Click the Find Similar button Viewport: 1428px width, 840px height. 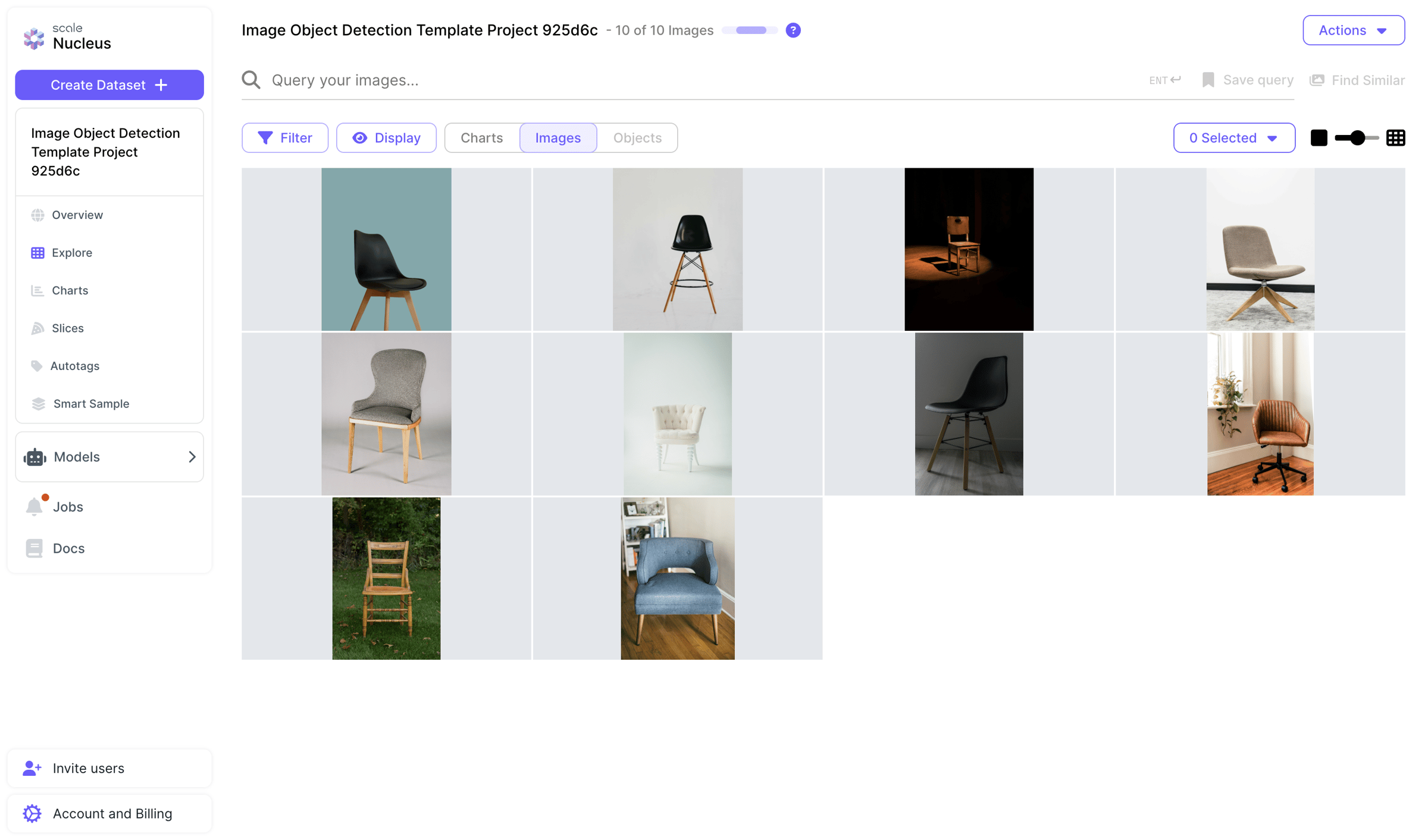coord(1357,80)
